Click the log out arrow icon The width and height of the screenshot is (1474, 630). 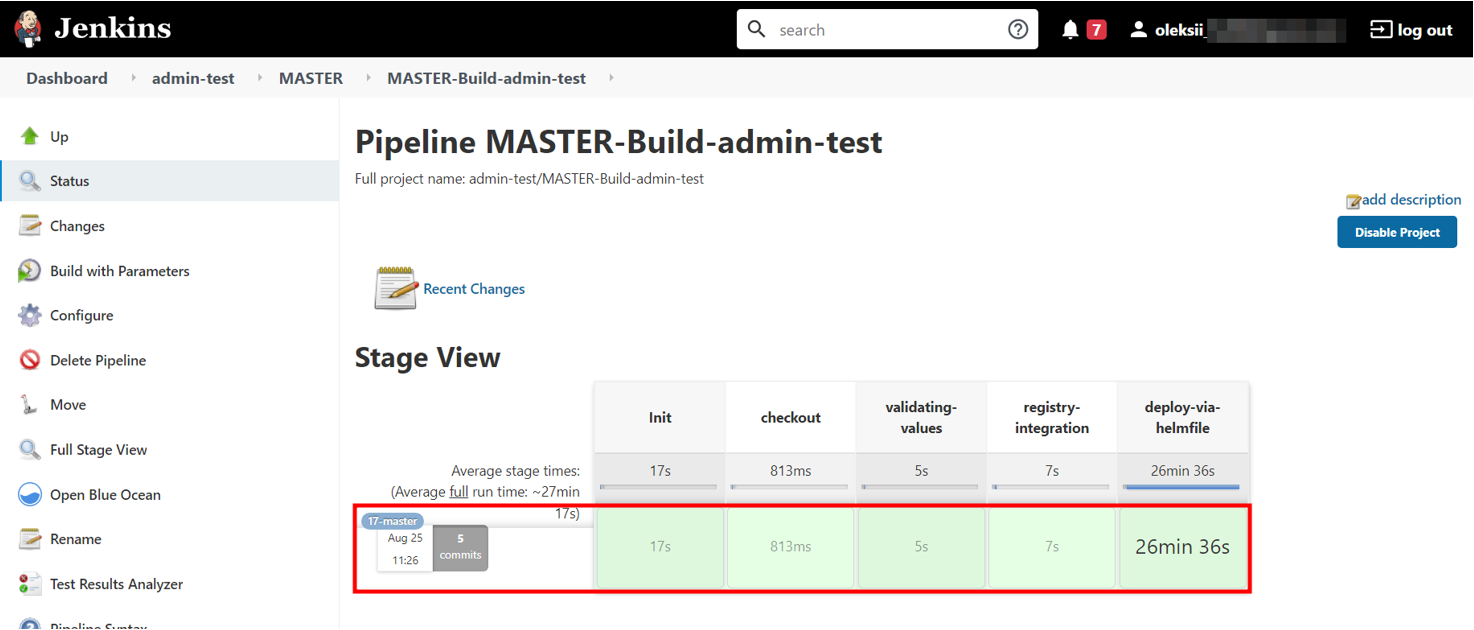click(x=1381, y=29)
